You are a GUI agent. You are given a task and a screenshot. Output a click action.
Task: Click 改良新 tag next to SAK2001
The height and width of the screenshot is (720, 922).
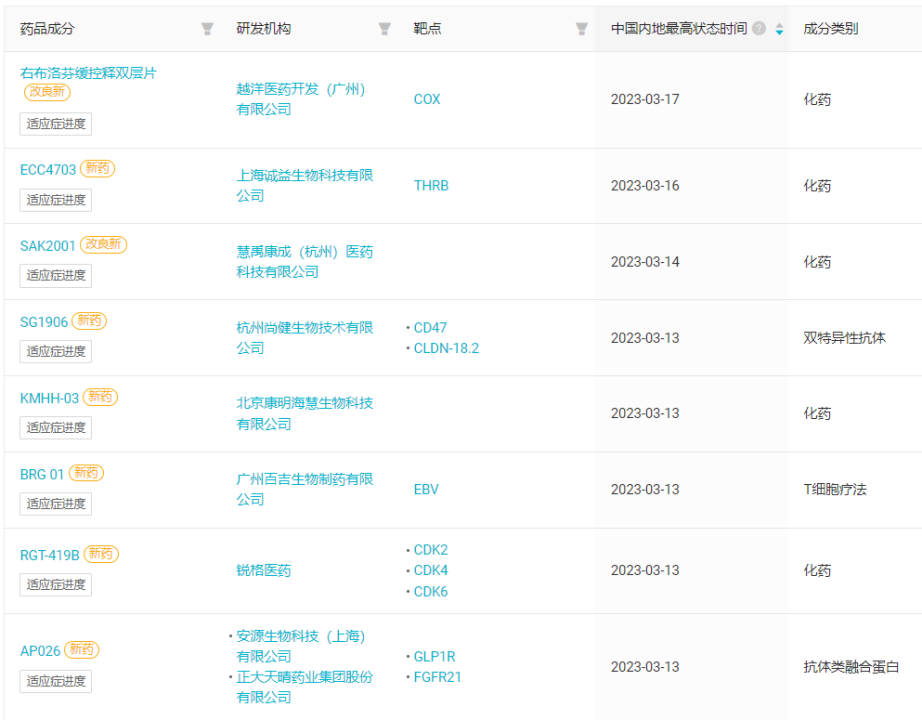[x=103, y=244]
